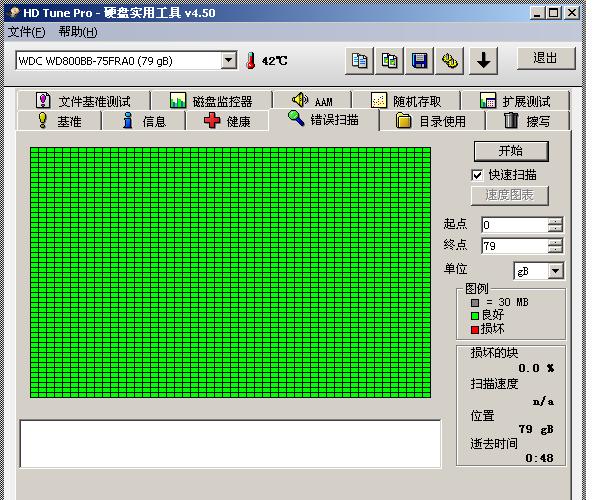The height and width of the screenshot is (500, 600).
Task: Click the green 良好 legend color square
Action: (476, 315)
